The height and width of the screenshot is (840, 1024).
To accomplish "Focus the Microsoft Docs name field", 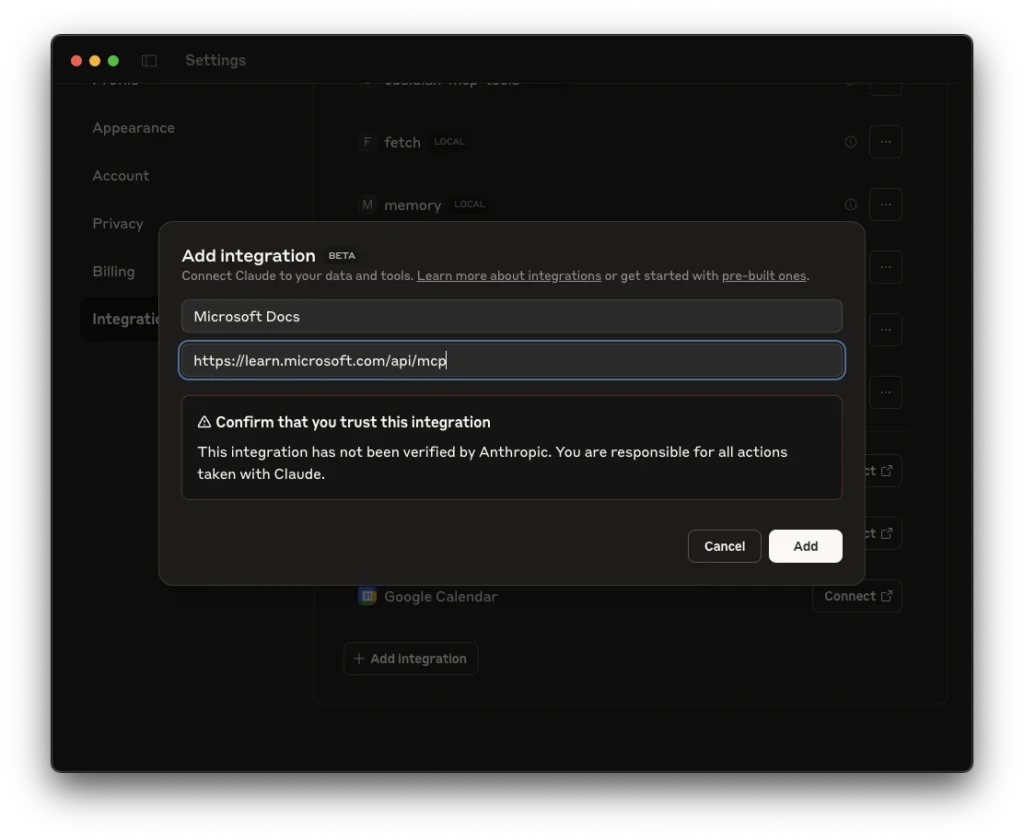I will coord(512,316).
